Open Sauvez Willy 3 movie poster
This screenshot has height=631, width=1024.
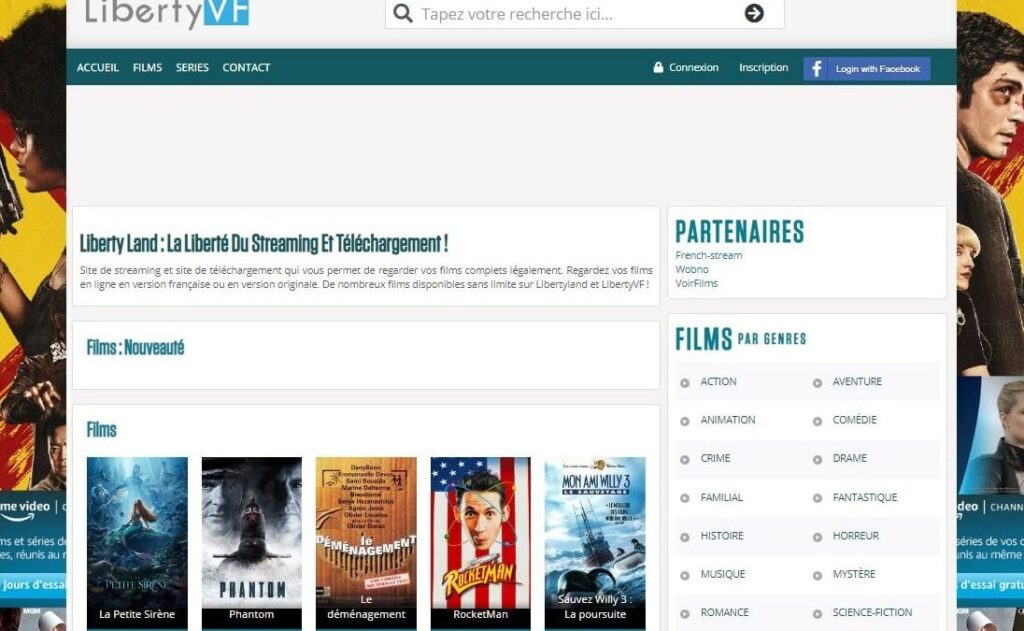coord(595,543)
